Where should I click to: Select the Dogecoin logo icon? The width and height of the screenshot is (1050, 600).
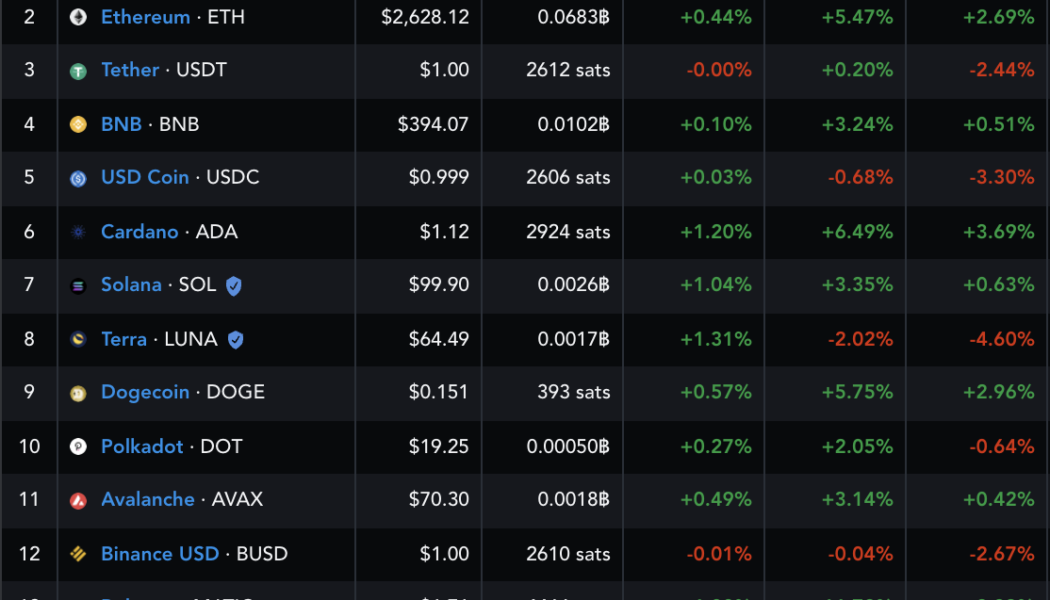[x=80, y=393]
